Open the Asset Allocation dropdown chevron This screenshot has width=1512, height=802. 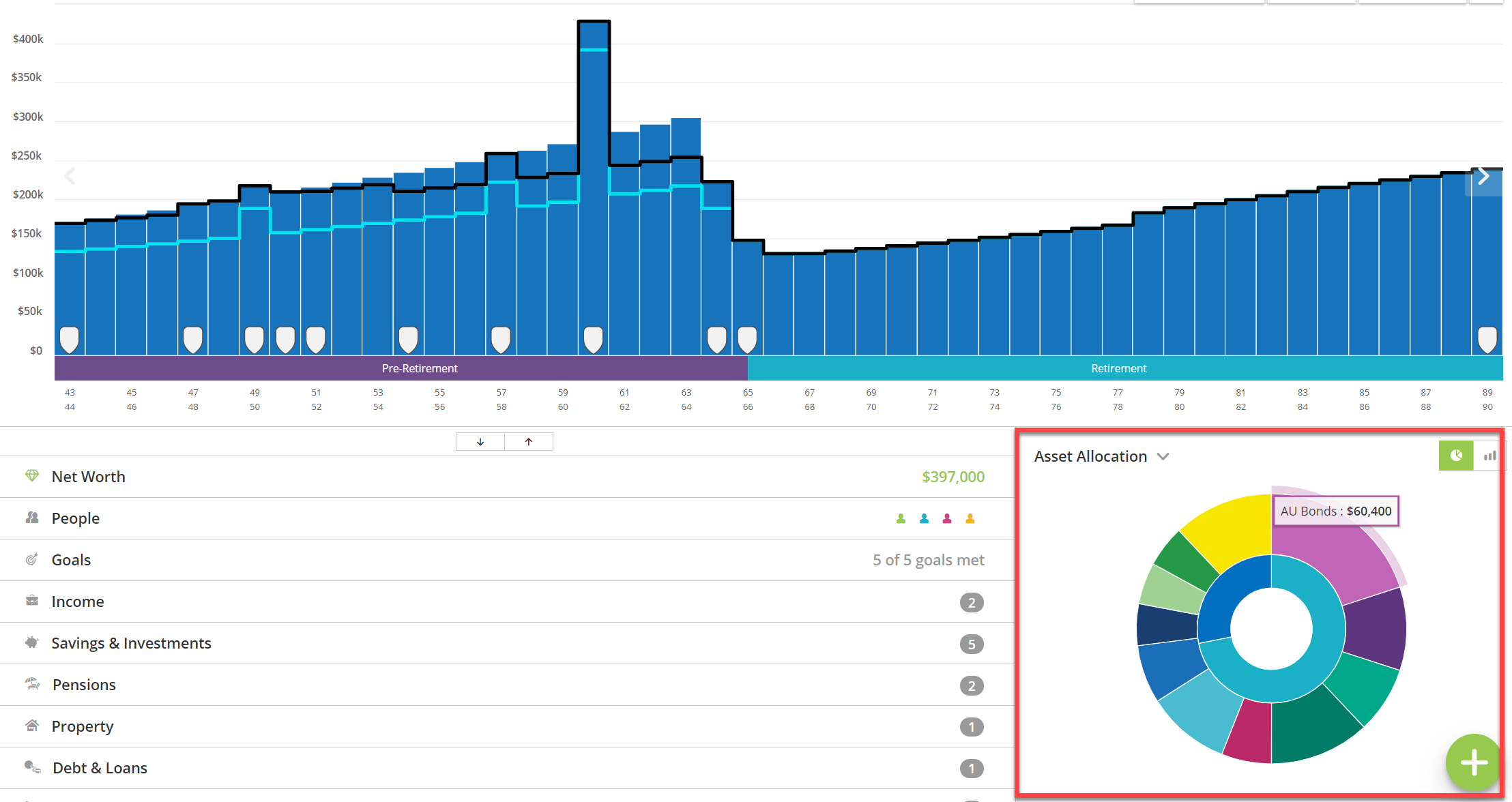pyautogui.click(x=1163, y=457)
